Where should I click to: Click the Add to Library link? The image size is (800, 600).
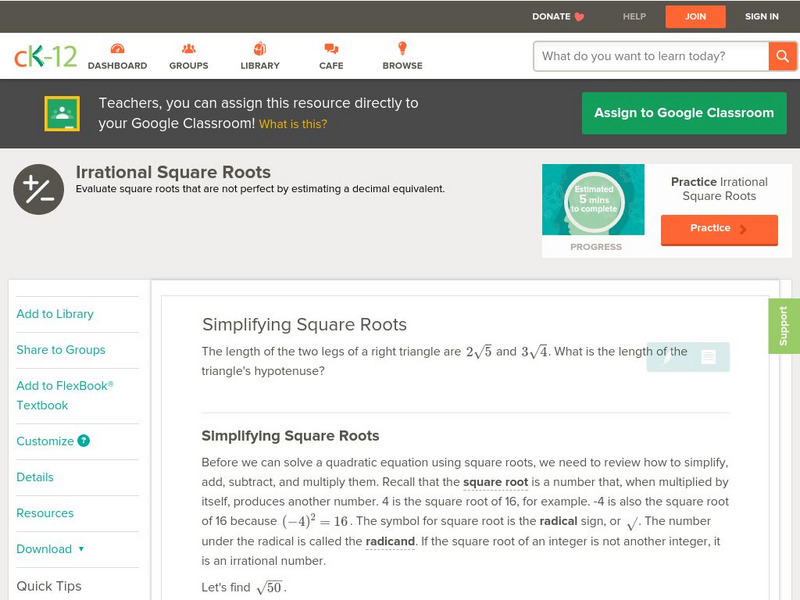[55, 314]
